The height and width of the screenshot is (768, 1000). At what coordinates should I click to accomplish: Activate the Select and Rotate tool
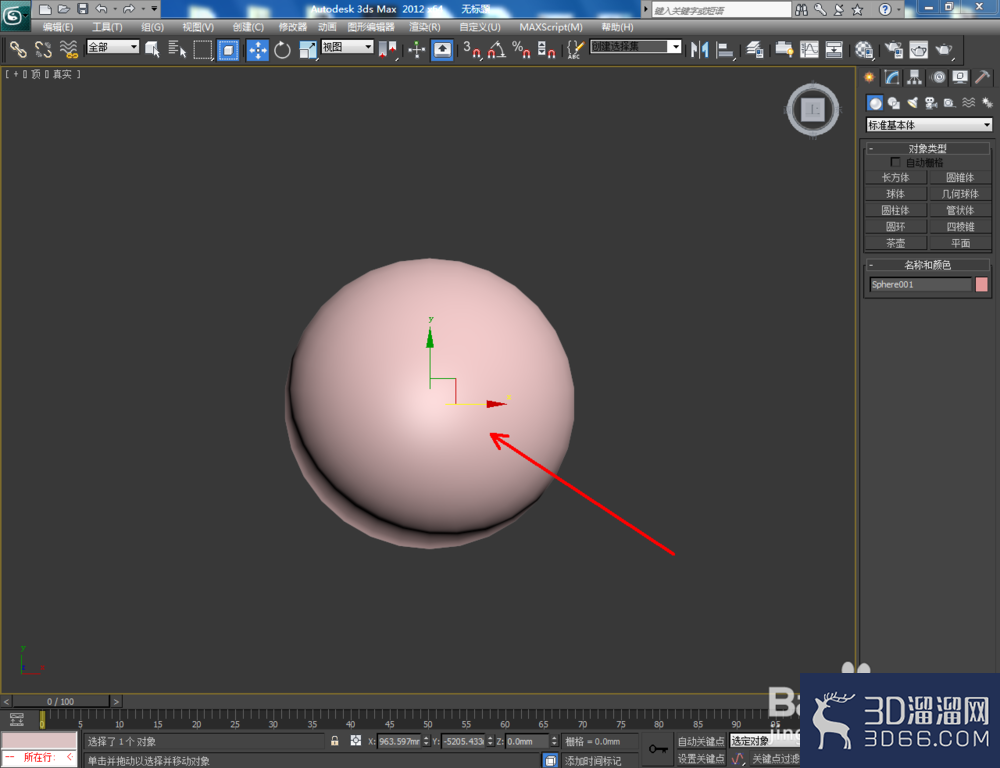pos(283,49)
